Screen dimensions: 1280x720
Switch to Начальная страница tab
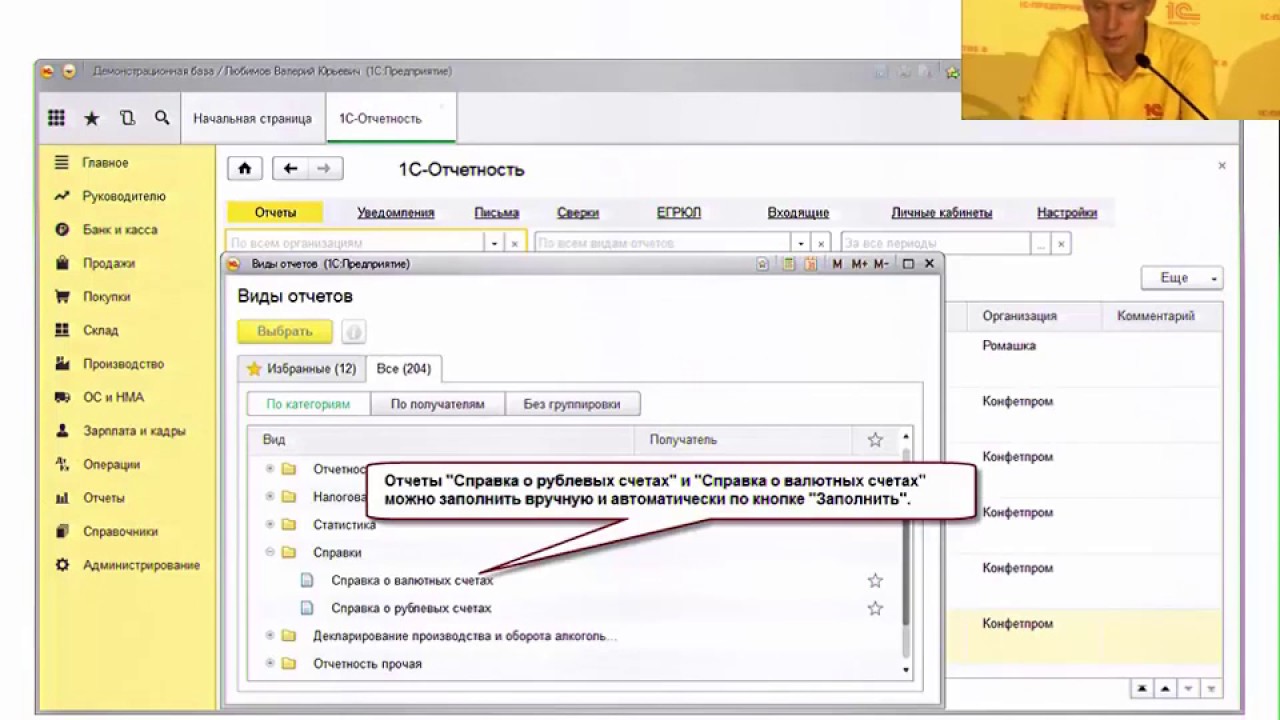(x=252, y=118)
